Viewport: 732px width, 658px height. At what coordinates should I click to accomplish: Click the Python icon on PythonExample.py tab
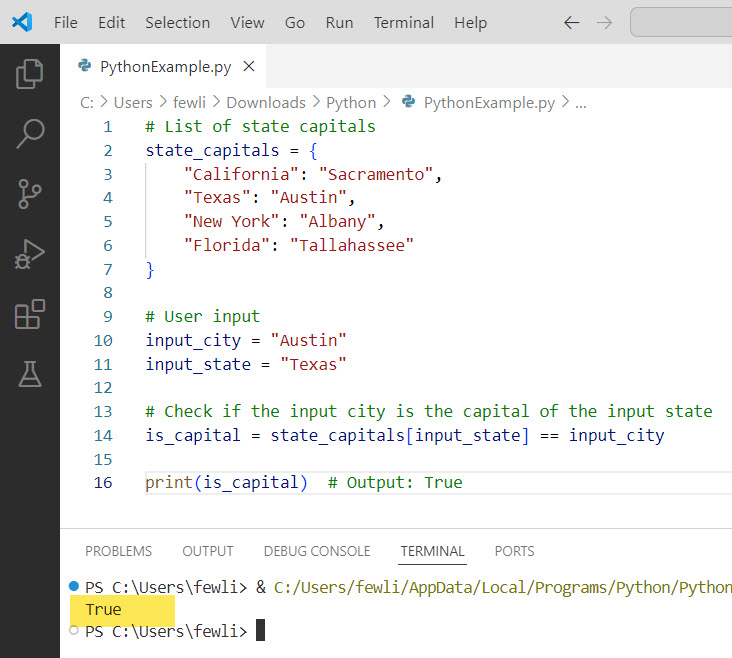point(84,65)
